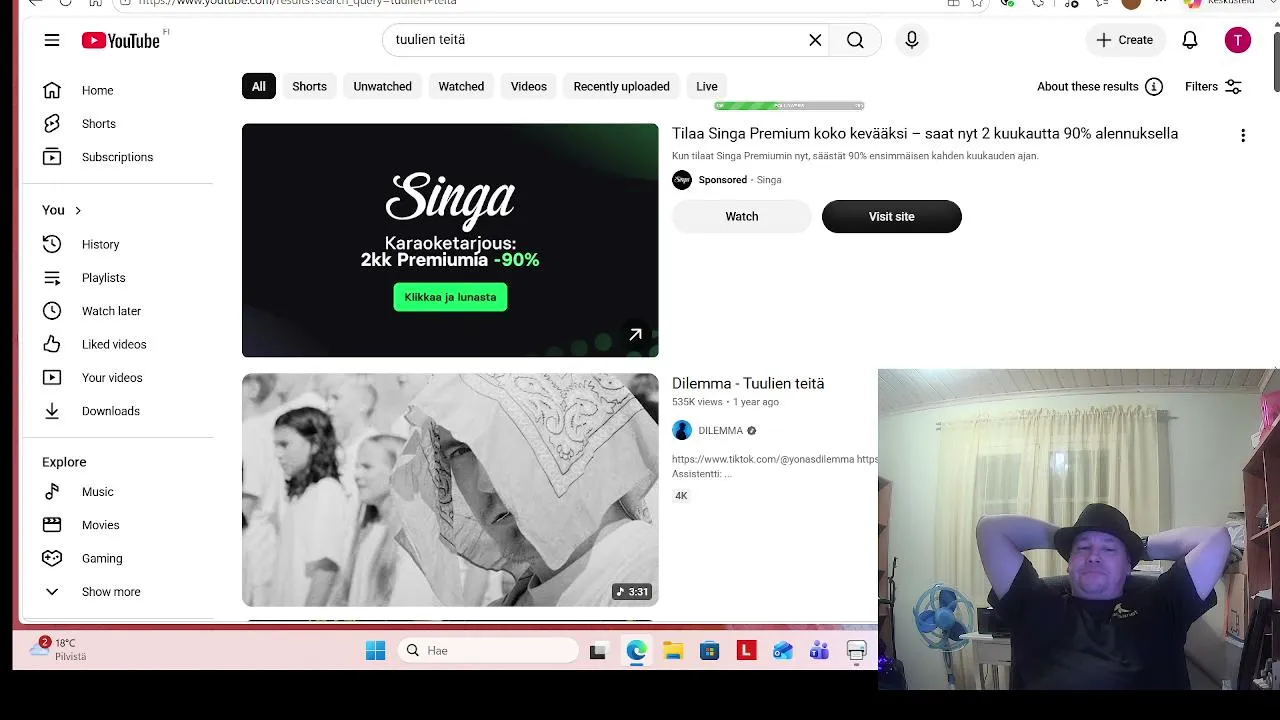Click the 4K badge under Dilemma video
Image resolution: width=1280 pixels, height=720 pixels.
tap(681, 496)
